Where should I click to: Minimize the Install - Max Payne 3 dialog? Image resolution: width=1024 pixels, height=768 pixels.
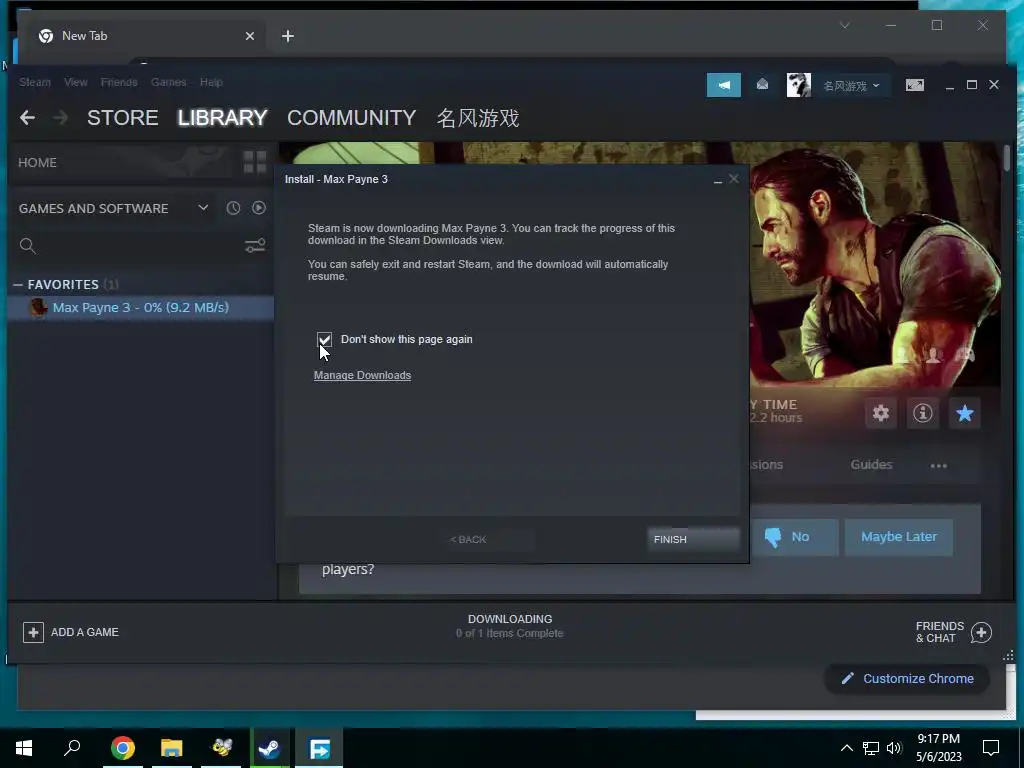tap(718, 180)
